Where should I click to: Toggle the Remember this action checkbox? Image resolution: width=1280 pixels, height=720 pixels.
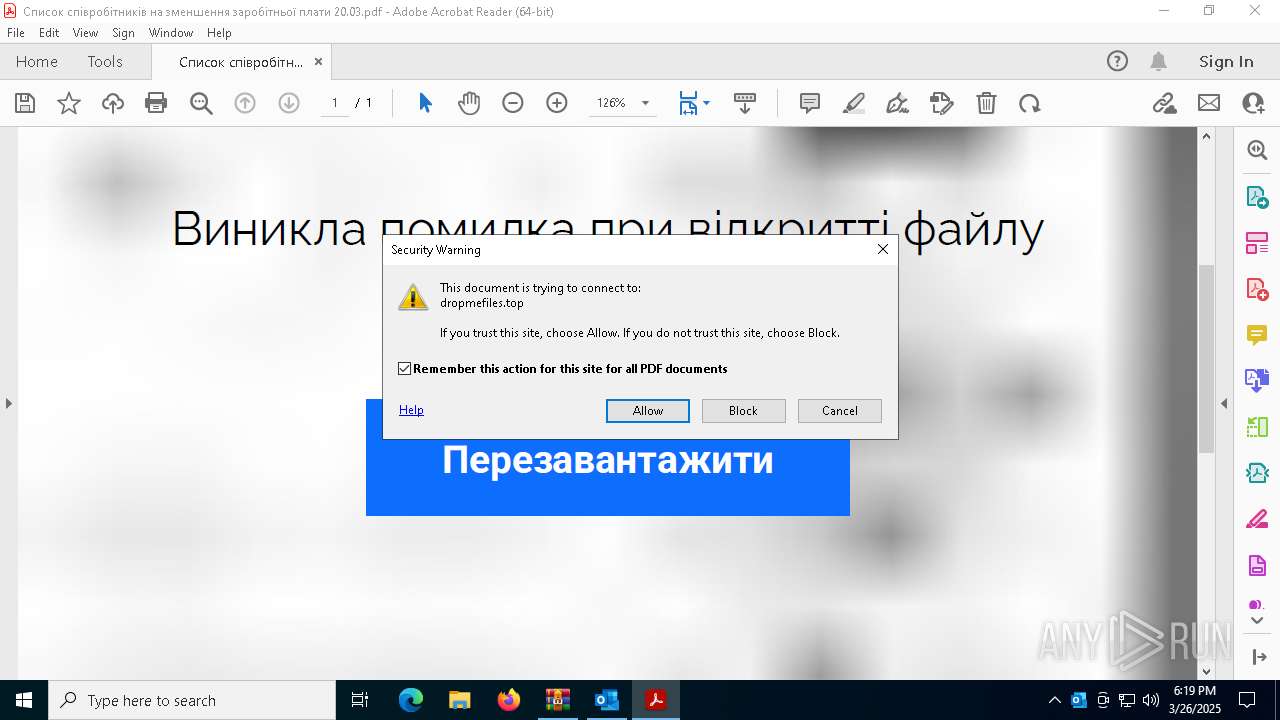pos(404,369)
